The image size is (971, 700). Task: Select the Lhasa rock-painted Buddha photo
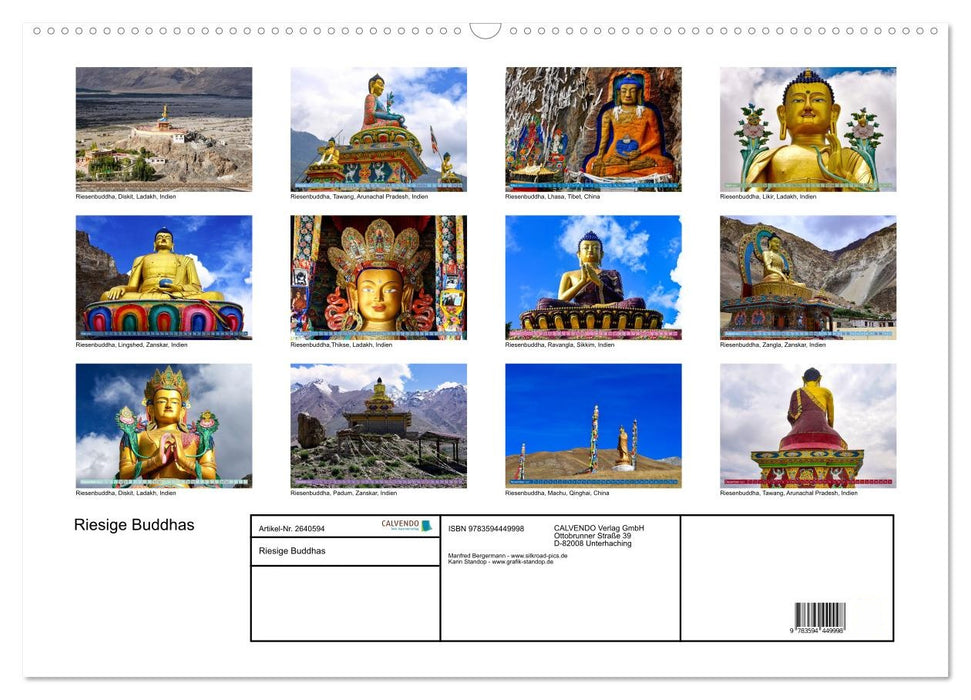coord(593,129)
